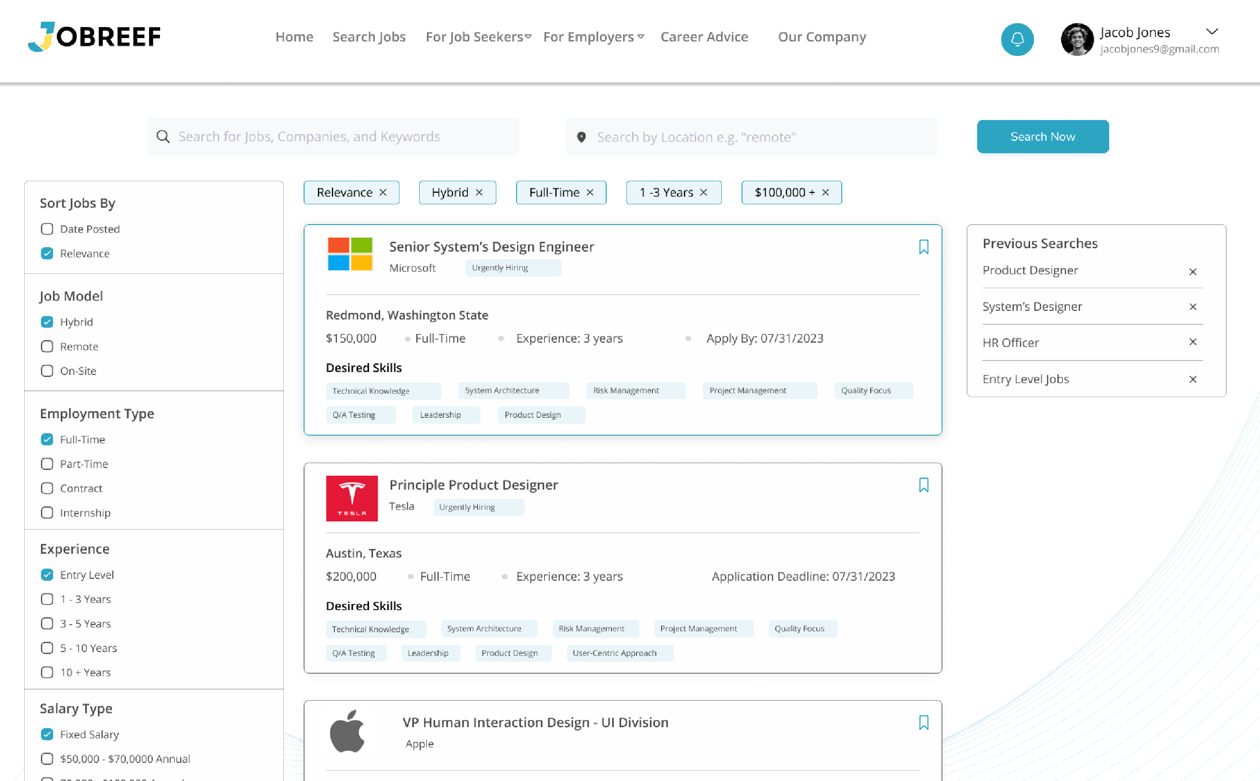Click the Search Now button
Viewport: 1260px width, 781px height.
pyautogui.click(x=1043, y=137)
